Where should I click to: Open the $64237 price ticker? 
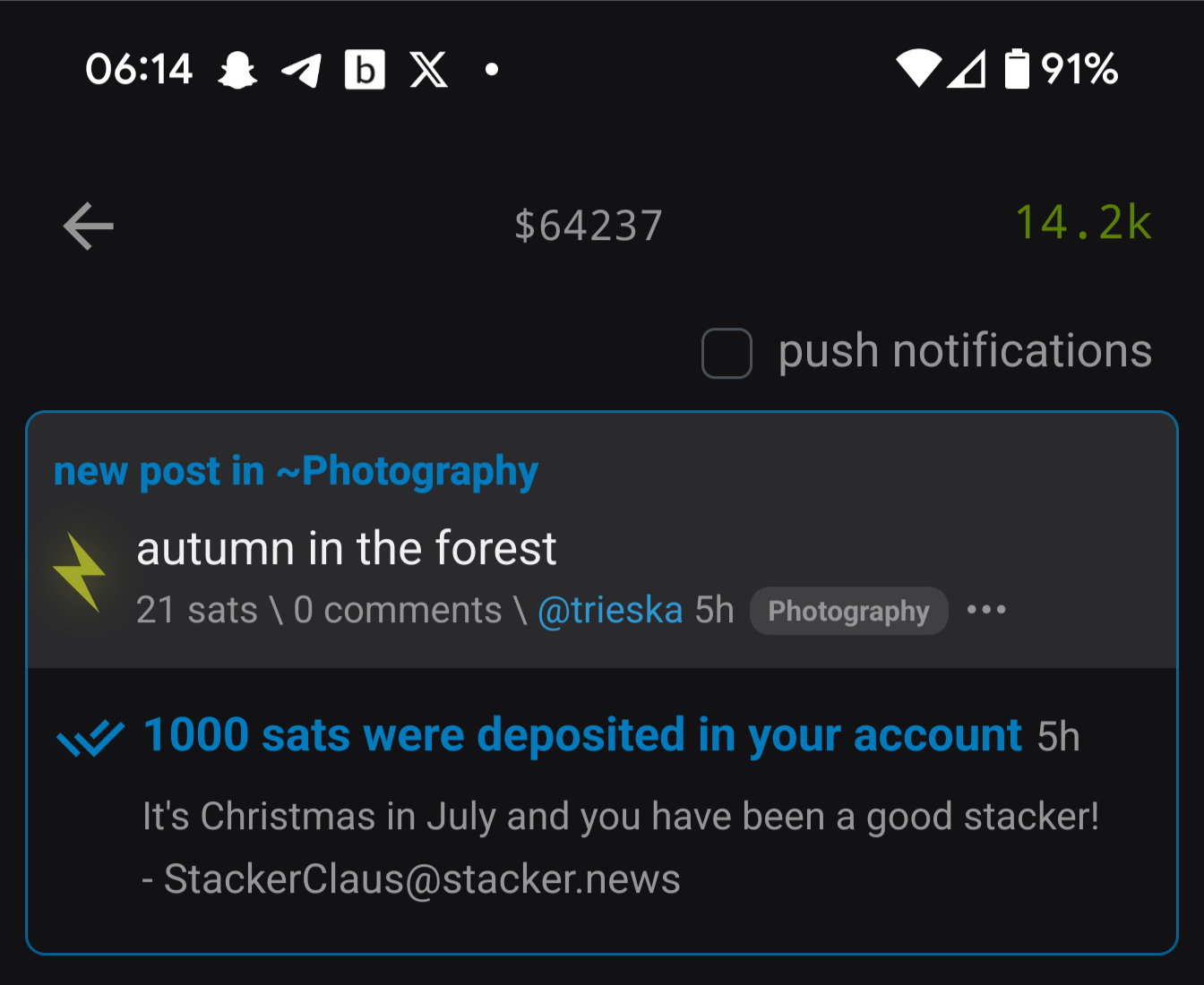pos(589,226)
